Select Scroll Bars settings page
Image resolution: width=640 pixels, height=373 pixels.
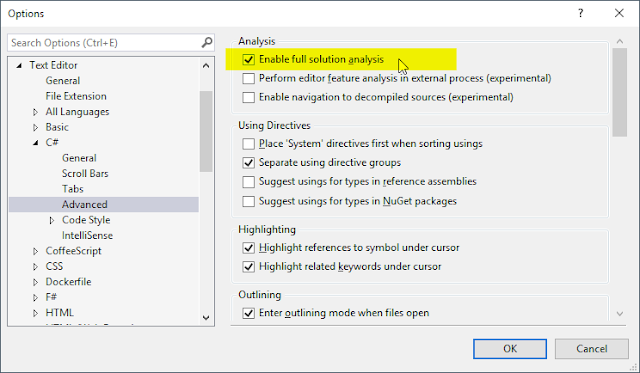click(85, 173)
